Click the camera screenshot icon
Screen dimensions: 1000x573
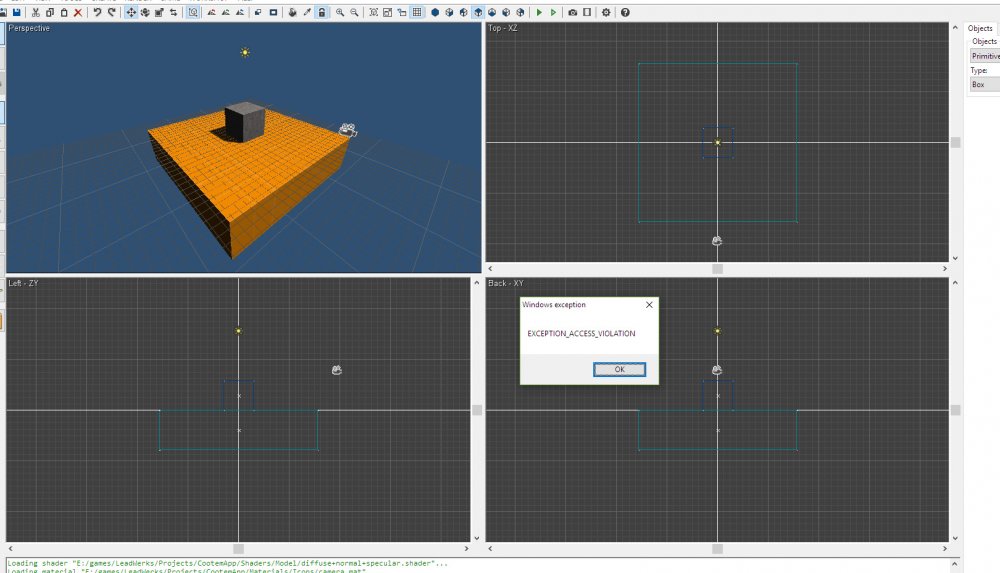pos(572,12)
